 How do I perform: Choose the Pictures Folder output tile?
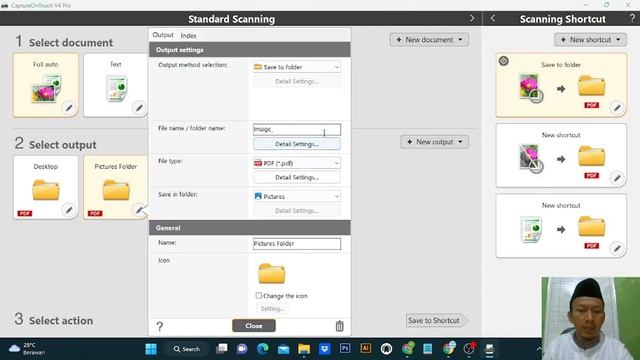[x=116, y=187]
